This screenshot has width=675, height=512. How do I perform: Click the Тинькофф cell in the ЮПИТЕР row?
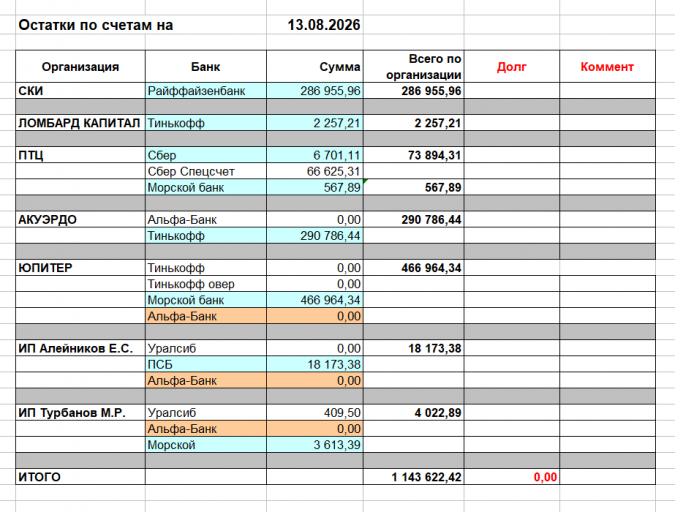(x=206, y=268)
